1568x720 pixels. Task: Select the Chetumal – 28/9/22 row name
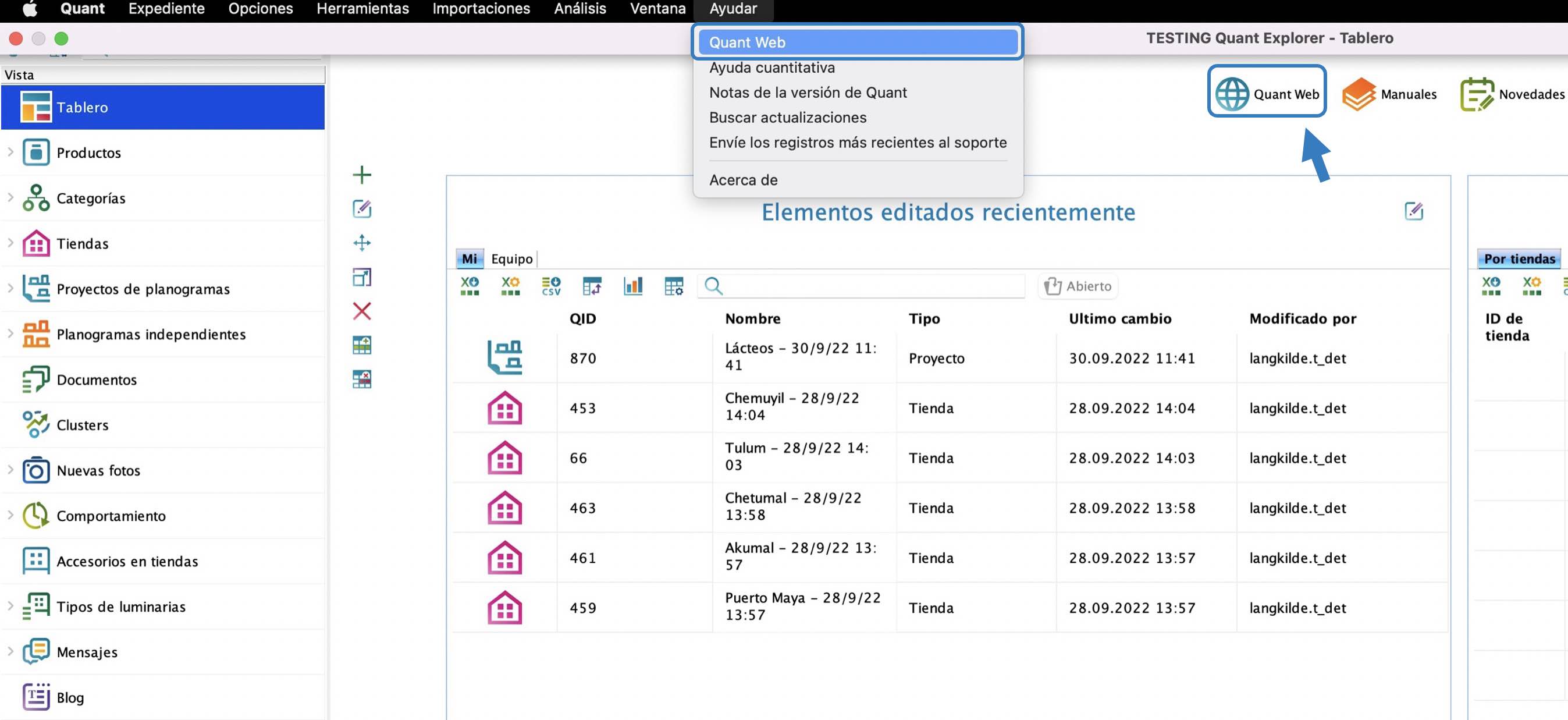coord(793,507)
